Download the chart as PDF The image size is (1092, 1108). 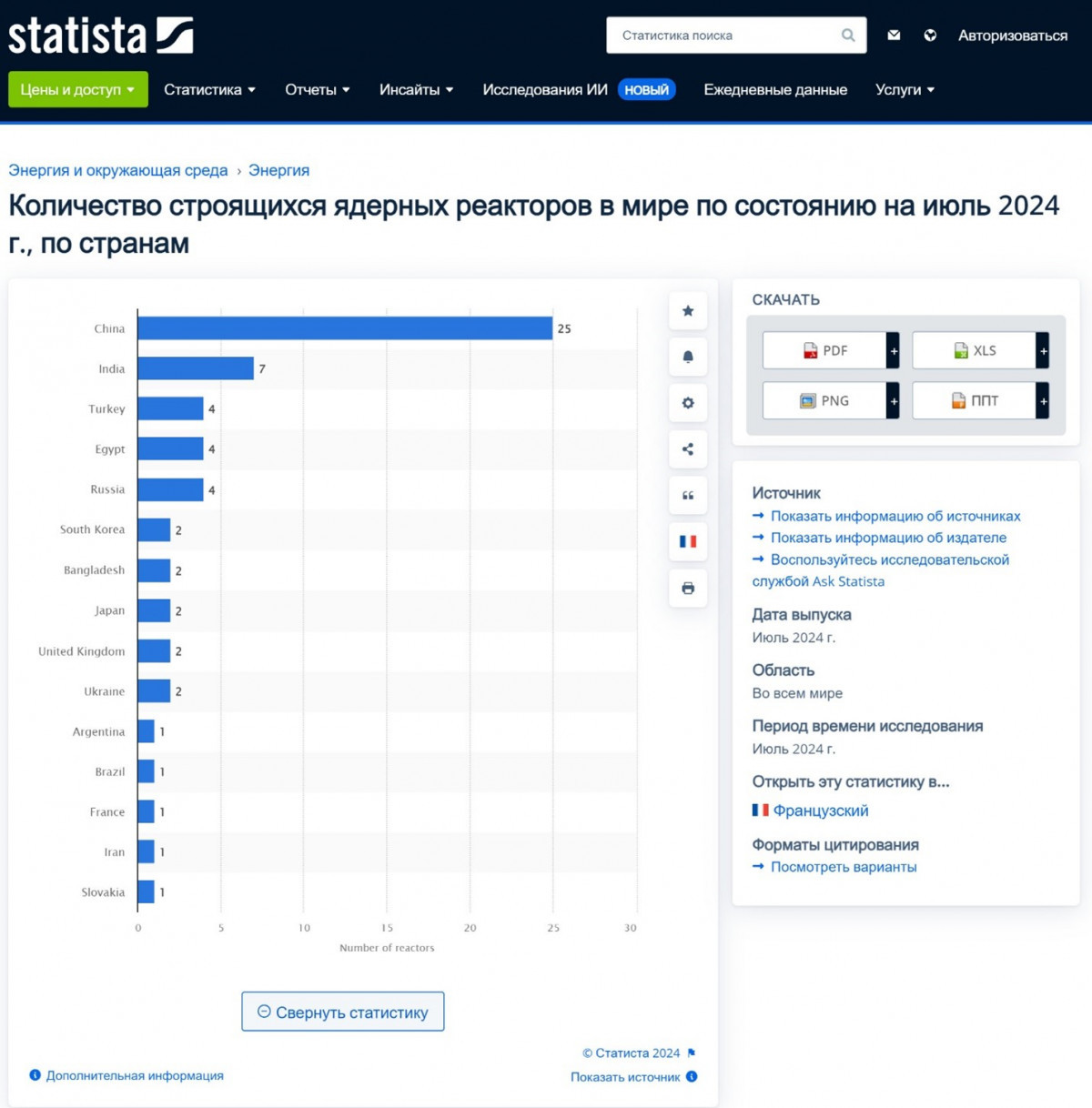click(824, 350)
